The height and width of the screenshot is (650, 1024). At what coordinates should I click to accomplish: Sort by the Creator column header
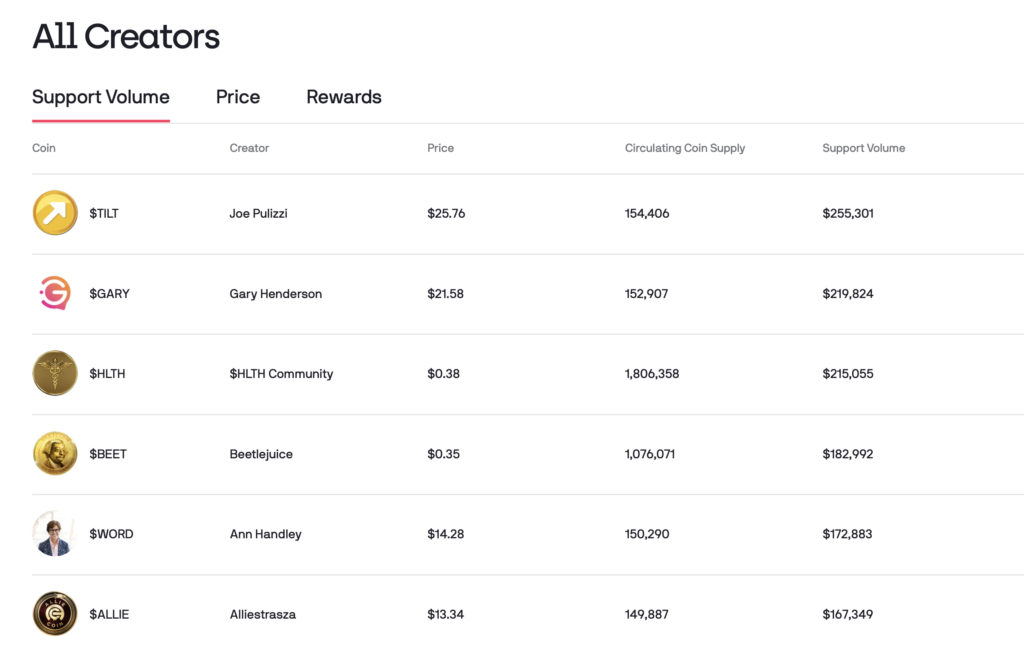(248, 148)
